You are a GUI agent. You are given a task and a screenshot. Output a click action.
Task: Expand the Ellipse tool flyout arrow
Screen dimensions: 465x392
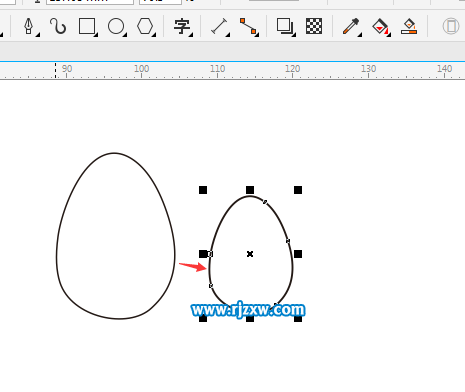125,35
